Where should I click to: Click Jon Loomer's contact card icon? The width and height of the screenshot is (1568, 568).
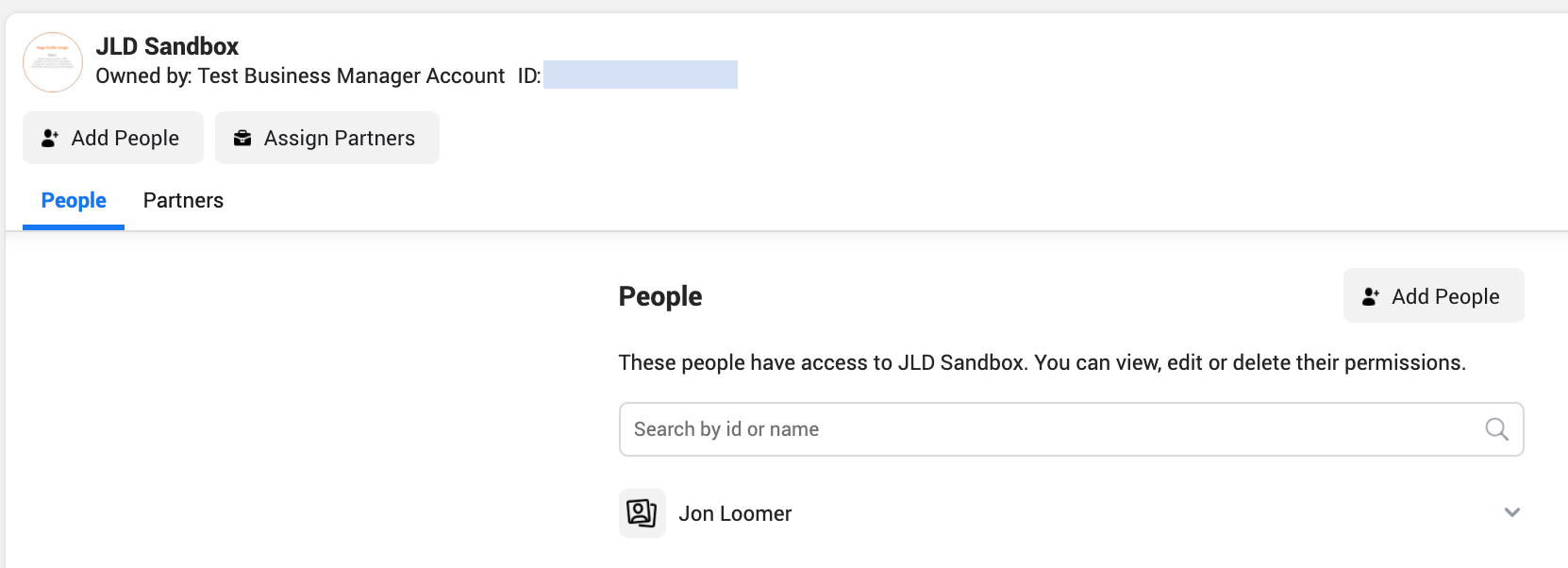coord(642,513)
